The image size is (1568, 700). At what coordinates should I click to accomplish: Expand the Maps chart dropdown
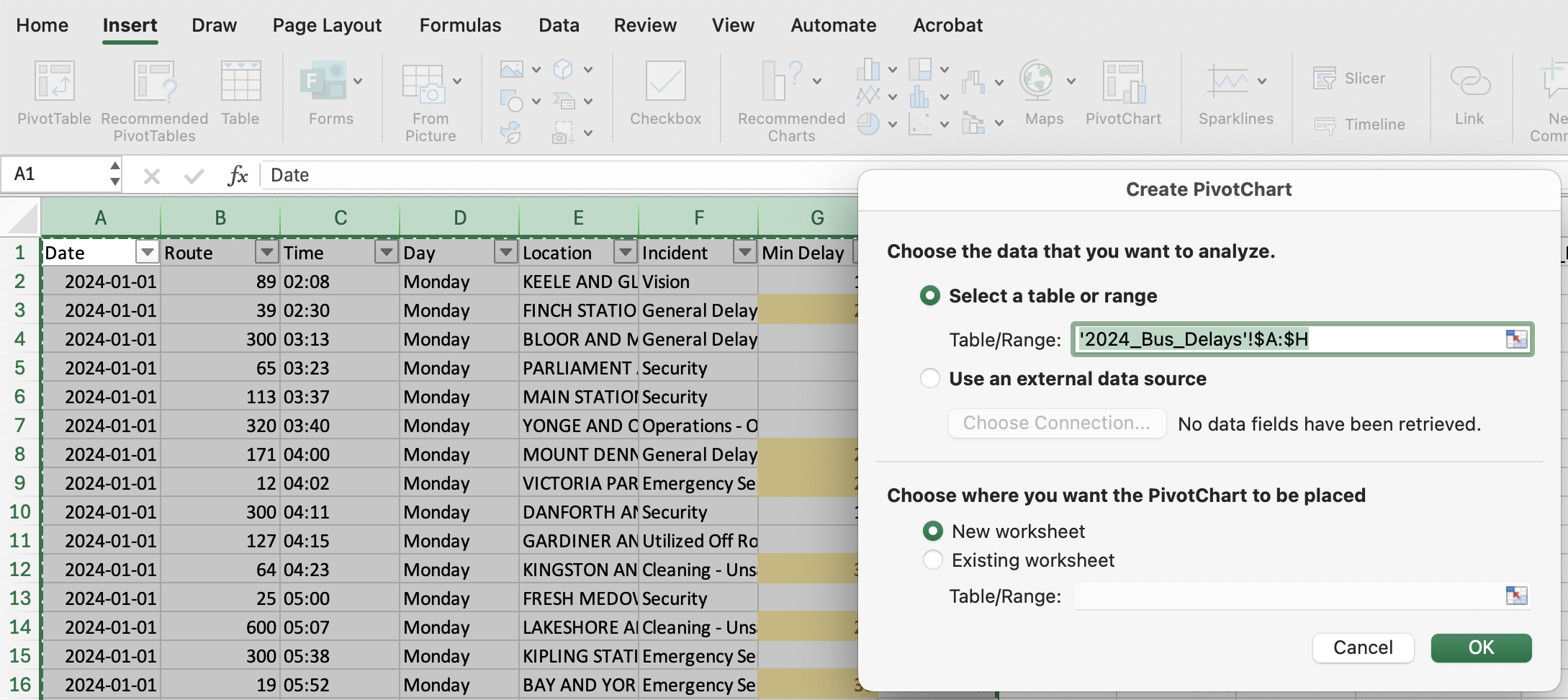[1072, 81]
